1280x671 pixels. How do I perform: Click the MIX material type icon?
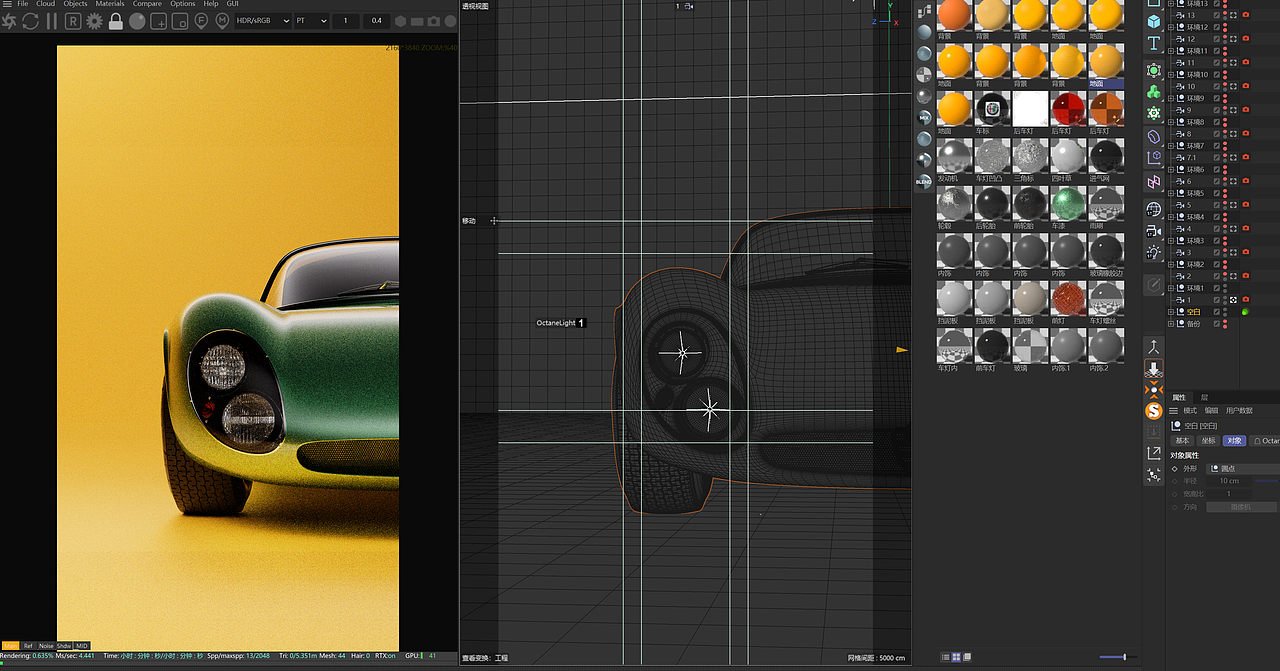point(924,117)
